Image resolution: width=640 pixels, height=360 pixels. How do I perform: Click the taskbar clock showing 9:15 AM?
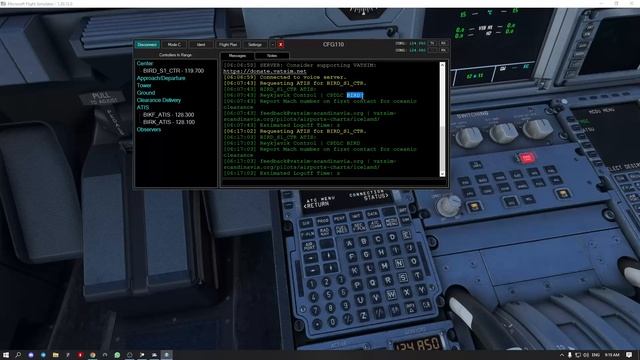pyautogui.click(x=612, y=355)
